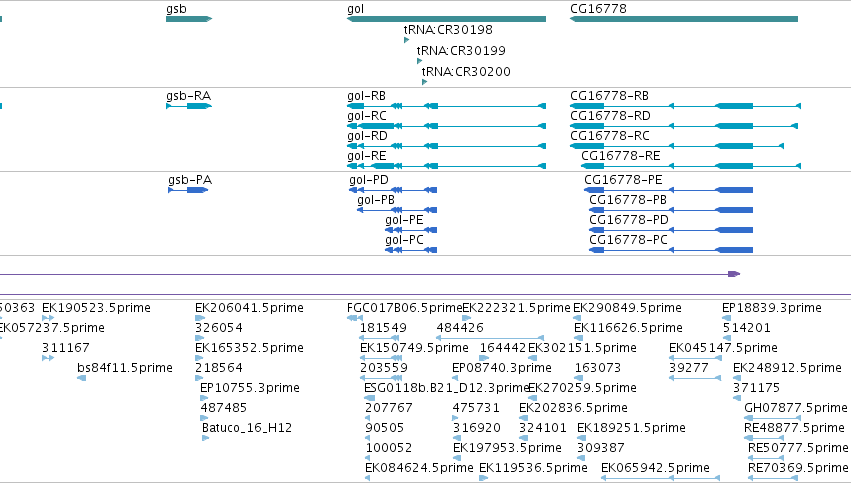Click the EK190523.5prime EST label

pyautogui.click(x=97, y=308)
